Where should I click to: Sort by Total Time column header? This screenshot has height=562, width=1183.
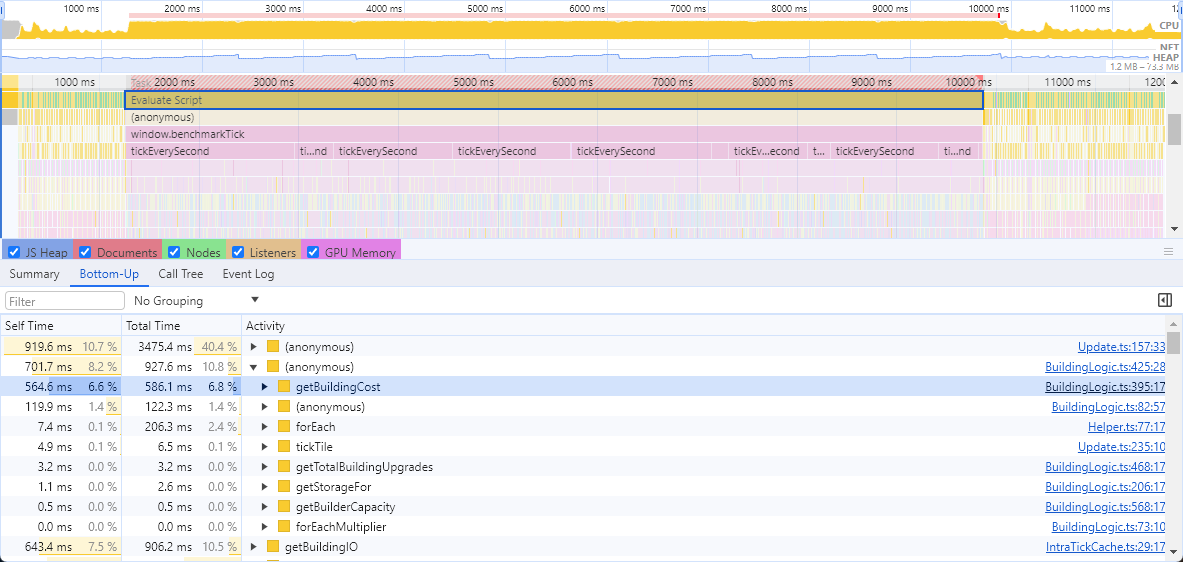click(182, 326)
